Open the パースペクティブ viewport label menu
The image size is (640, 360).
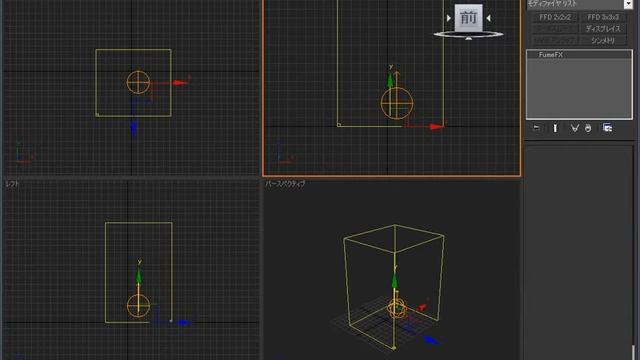click(x=285, y=184)
